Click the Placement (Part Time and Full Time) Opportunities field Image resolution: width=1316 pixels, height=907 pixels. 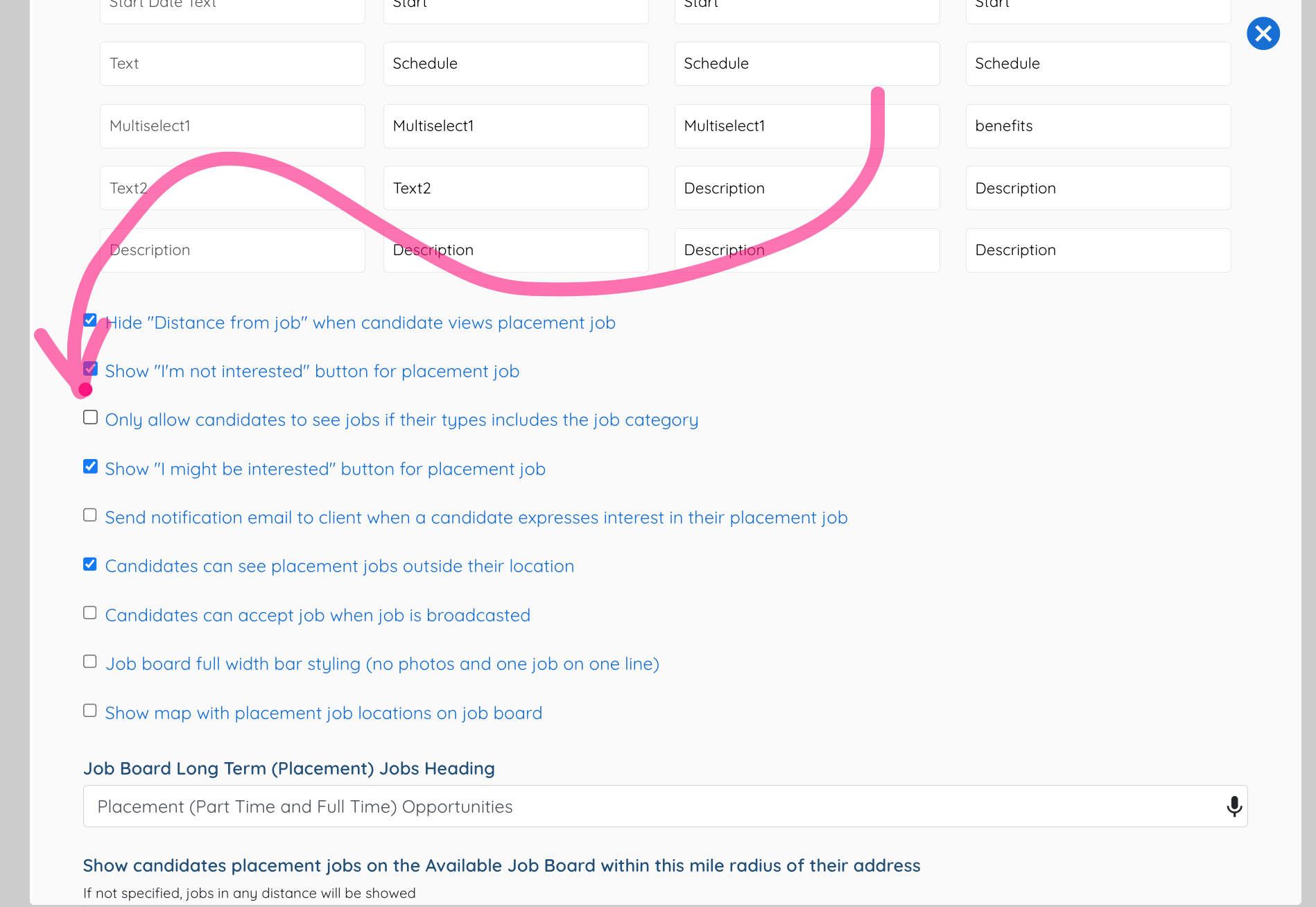click(665, 806)
